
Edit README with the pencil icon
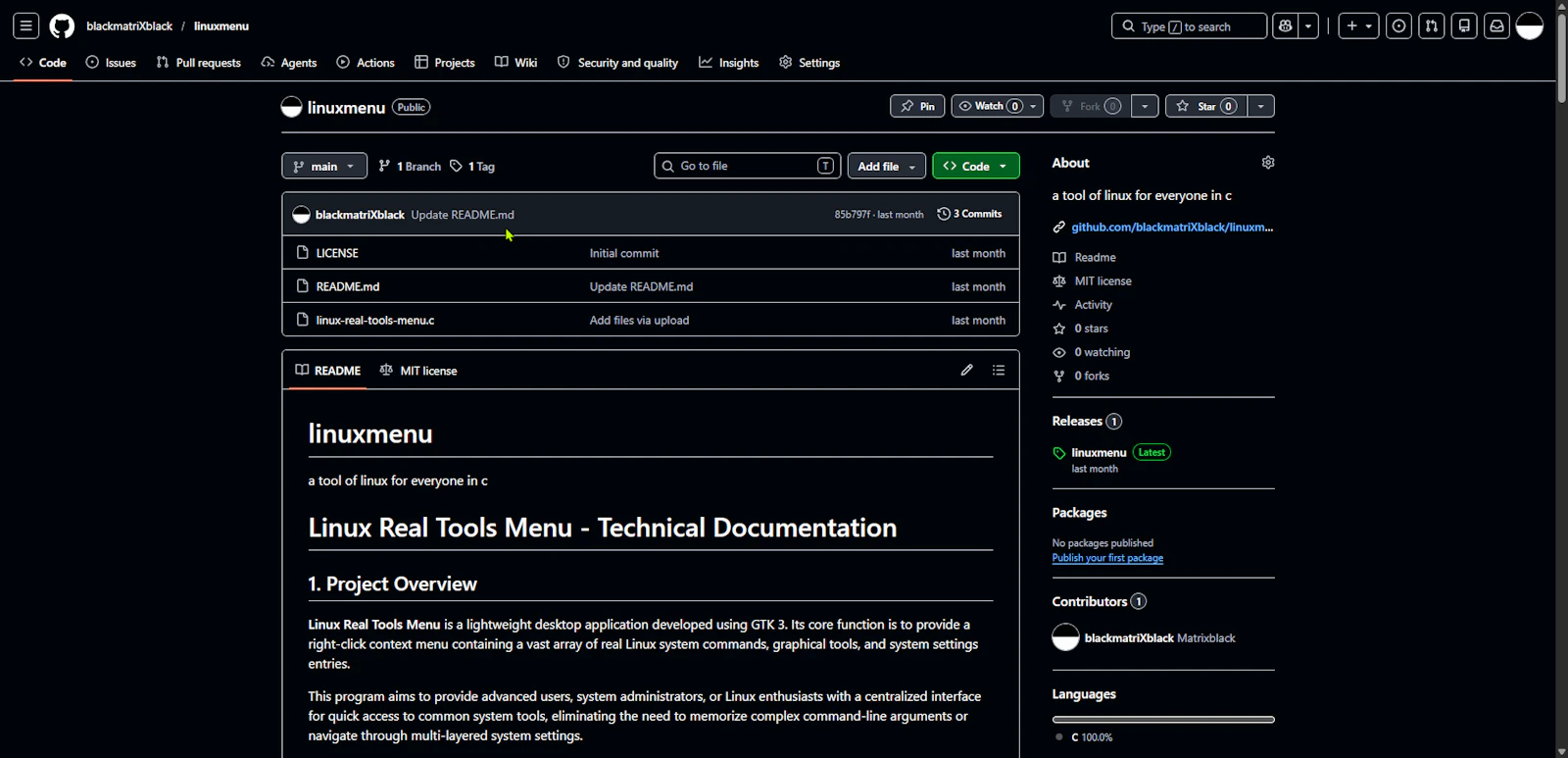coord(967,370)
